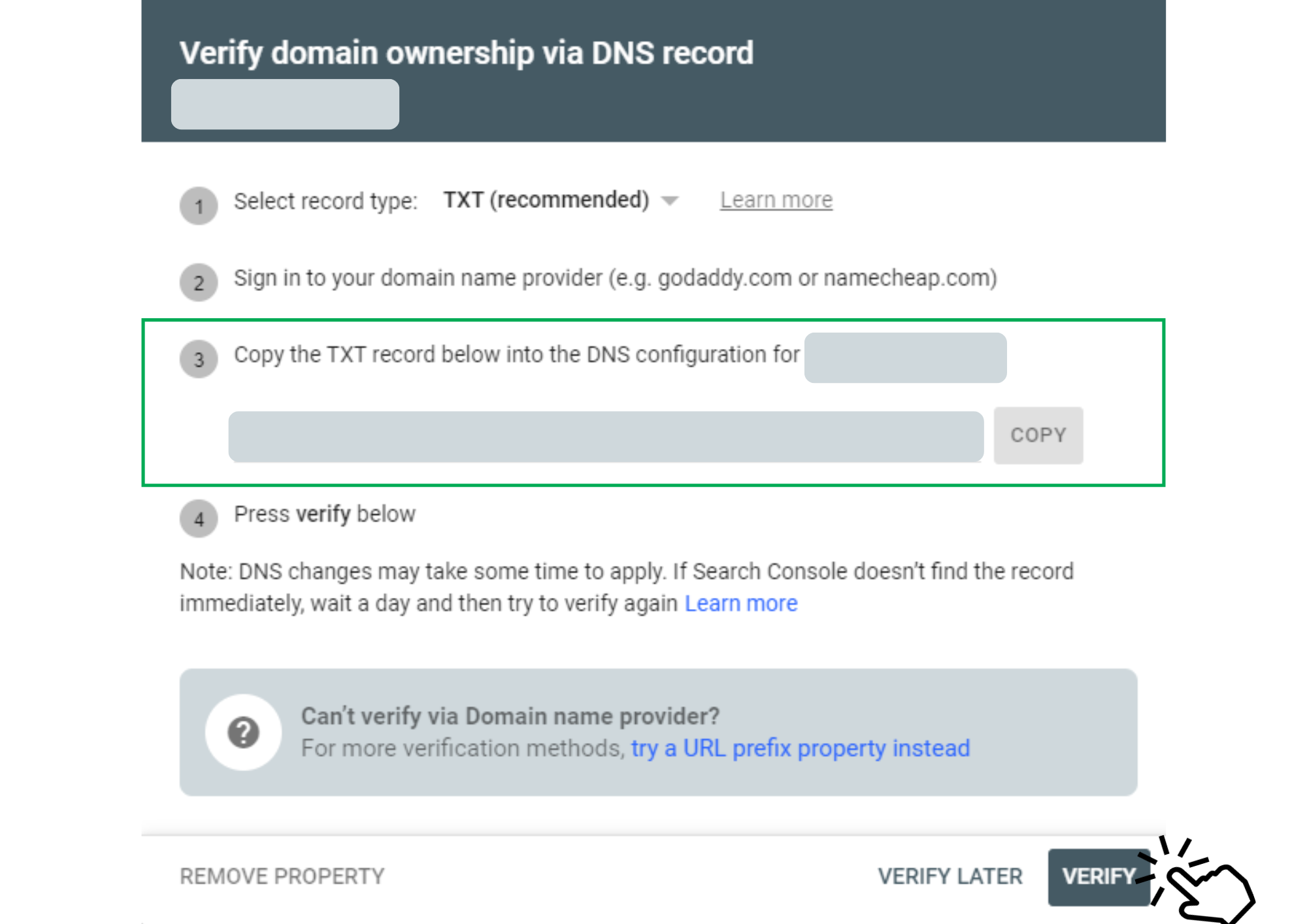Click the question mark help icon

tap(243, 732)
